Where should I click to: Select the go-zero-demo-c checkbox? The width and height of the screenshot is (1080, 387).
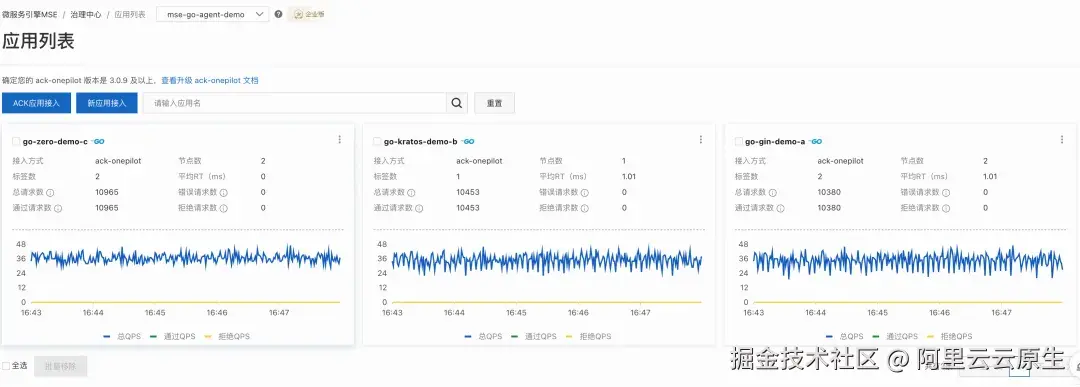pos(16,141)
